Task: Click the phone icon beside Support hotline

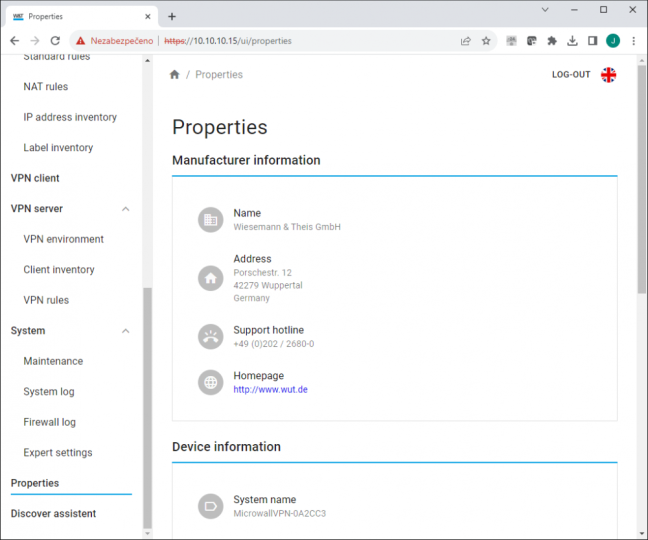Action: pos(210,337)
